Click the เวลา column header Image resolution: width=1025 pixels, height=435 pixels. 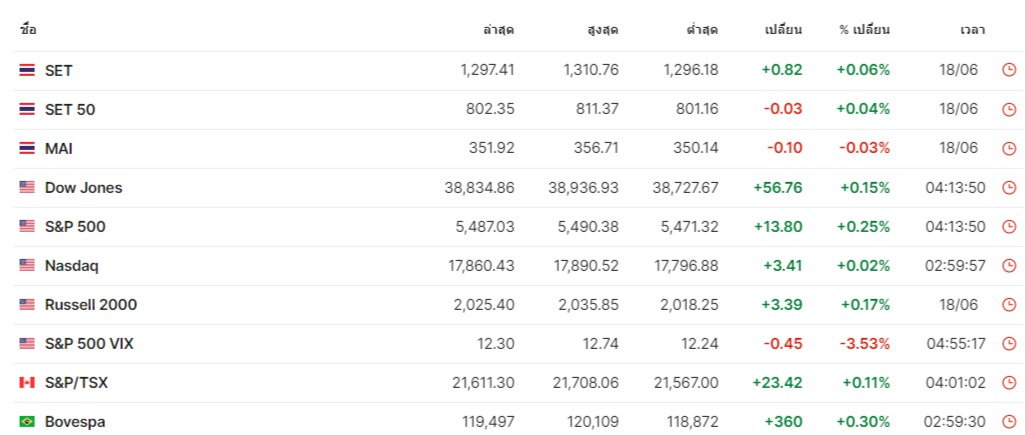[x=972, y=30]
